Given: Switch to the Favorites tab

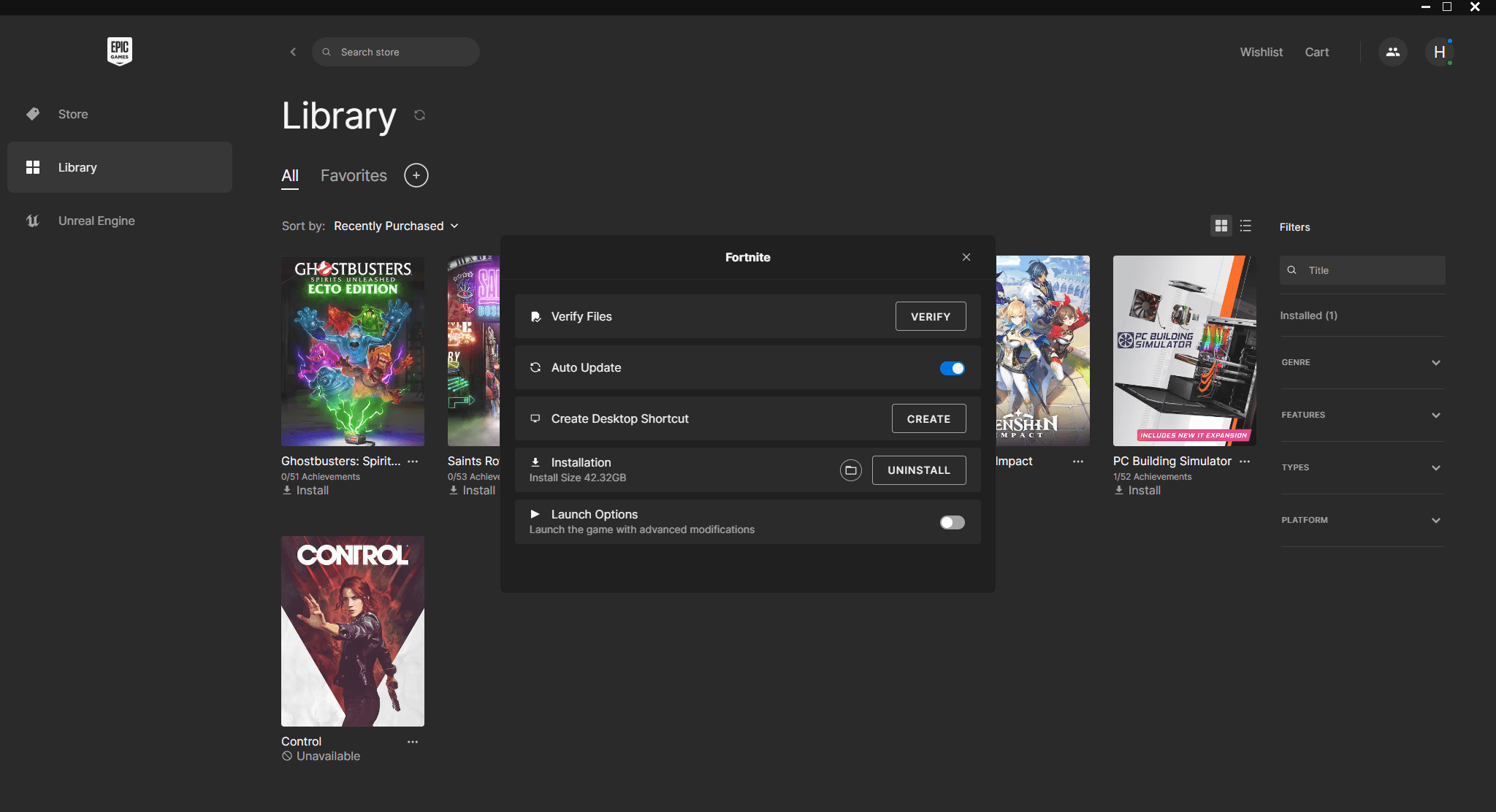Looking at the screenshot, I should pos(354,175).
